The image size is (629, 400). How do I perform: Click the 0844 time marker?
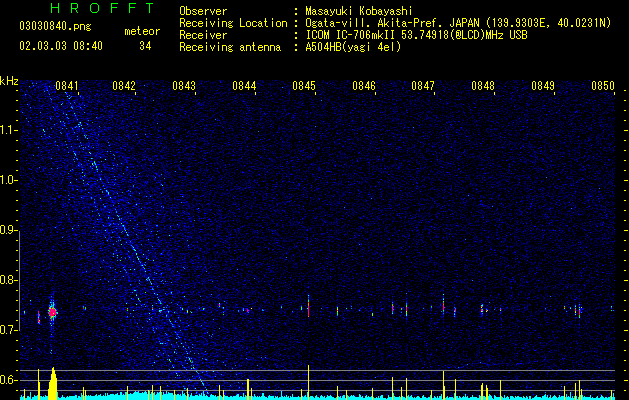point(244,86)
